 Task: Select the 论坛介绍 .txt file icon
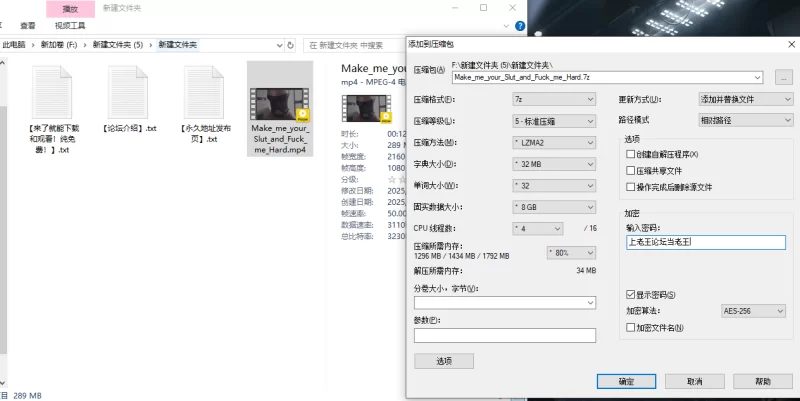click(128, 92)
